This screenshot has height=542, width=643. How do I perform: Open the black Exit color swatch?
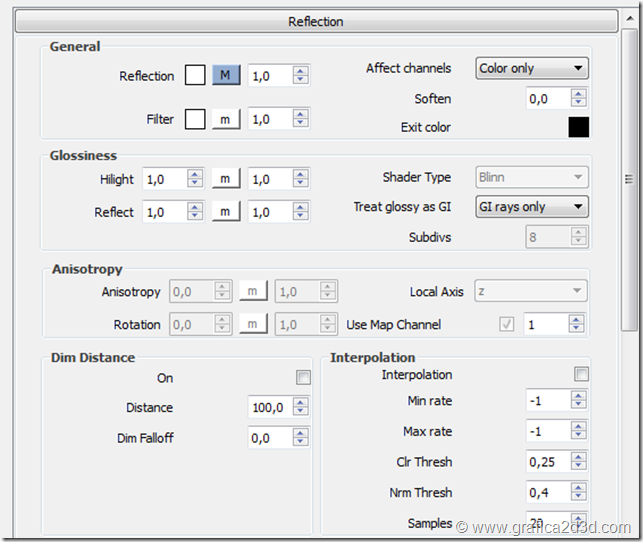[x=578, y=127]
